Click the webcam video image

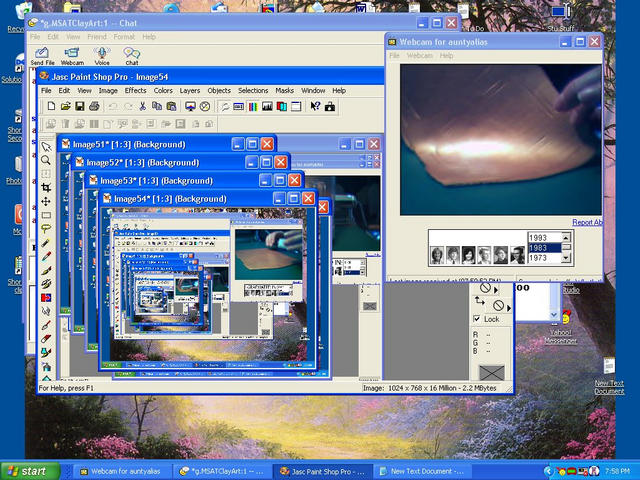click(500, 140)
